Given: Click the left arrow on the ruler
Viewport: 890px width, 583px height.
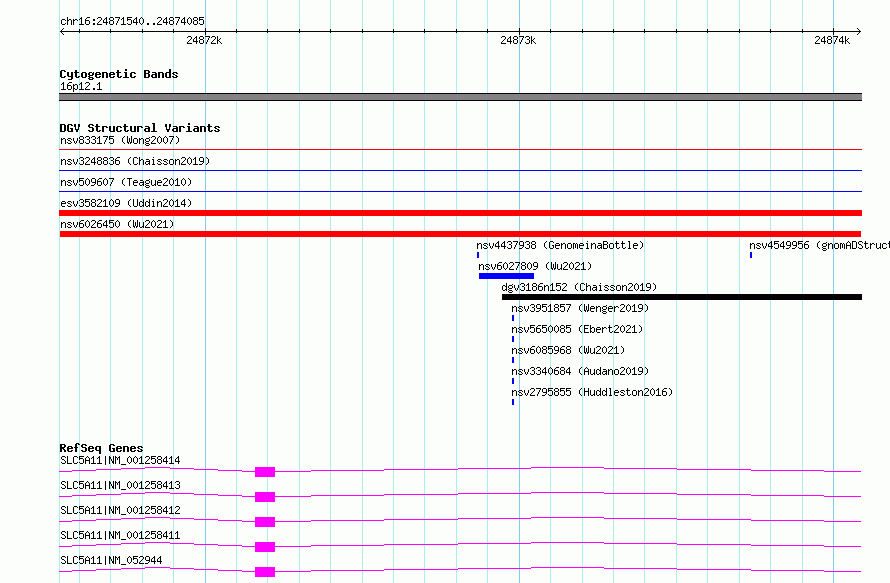Looking at the screenshot, I should (x=62, y=31).
